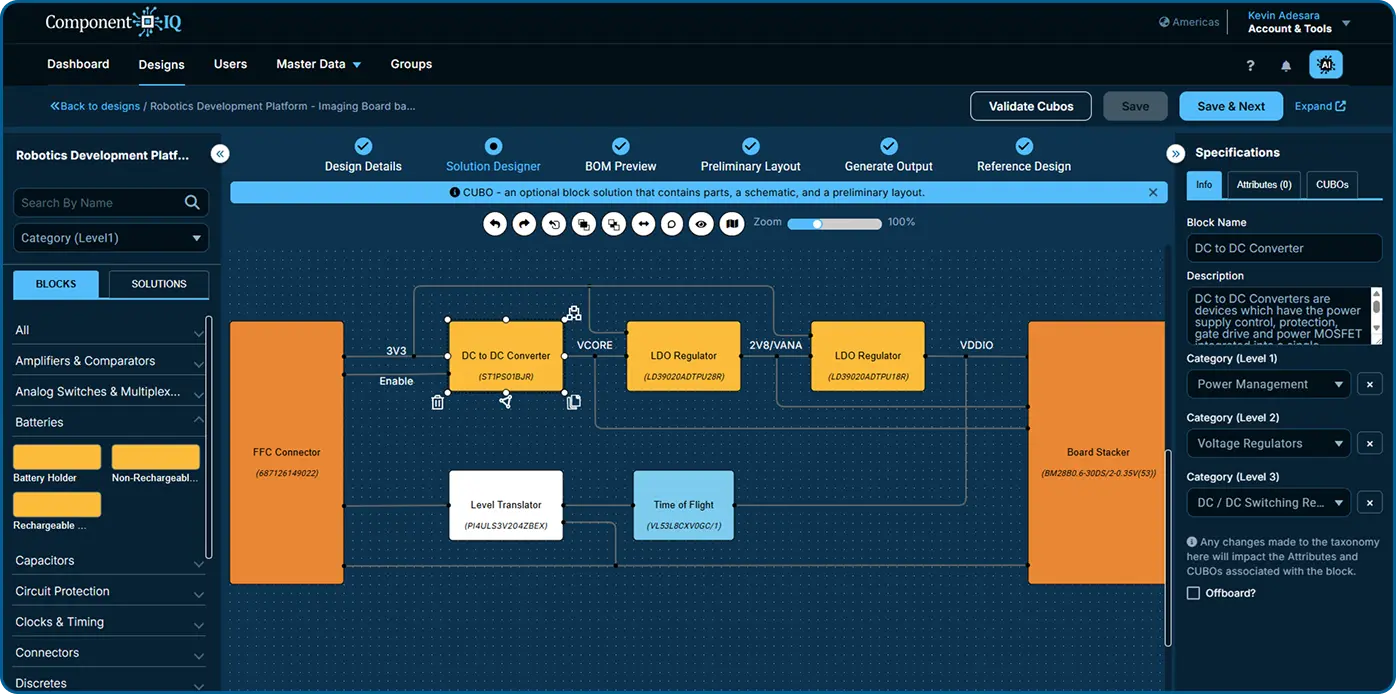Click the reset/restore history toolbar icon

pos(554,224)
